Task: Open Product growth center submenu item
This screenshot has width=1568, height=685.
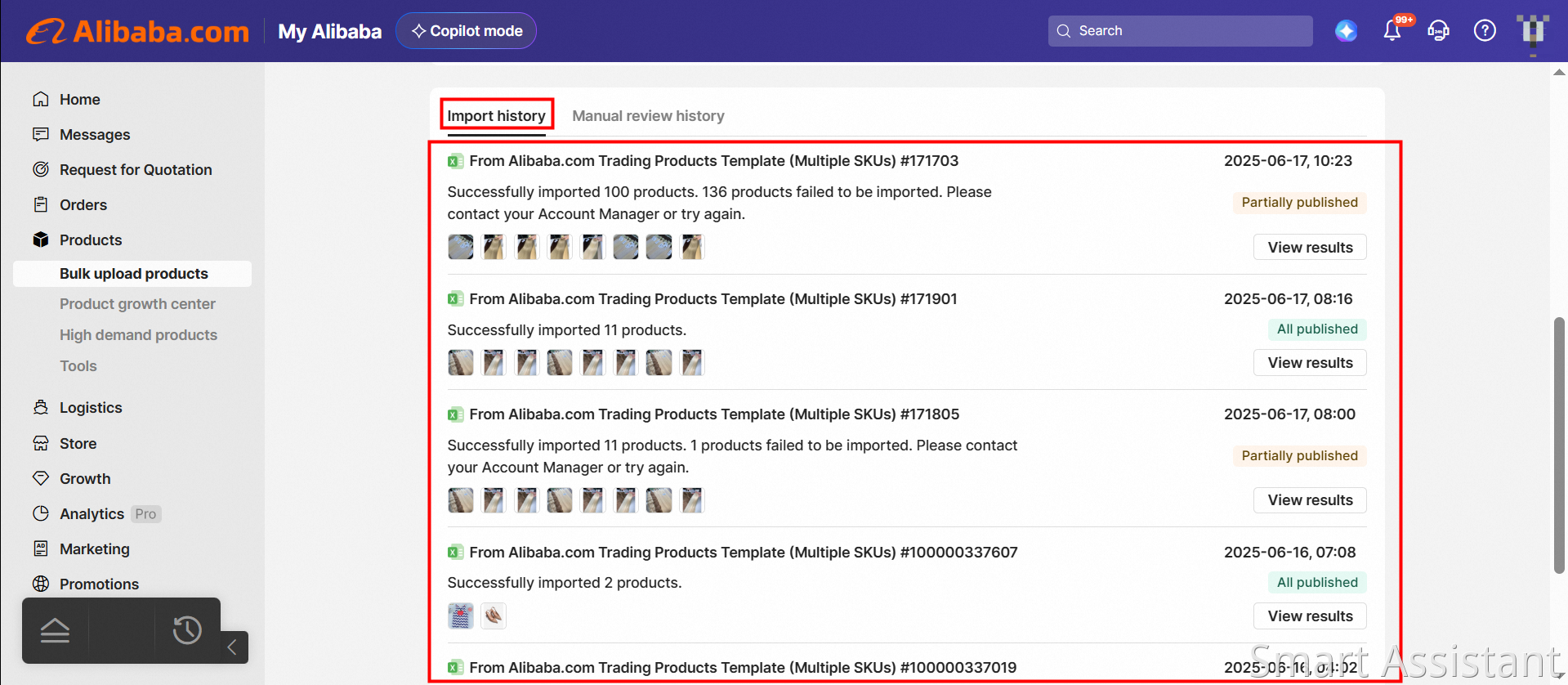Action: (x=137, y=304)
